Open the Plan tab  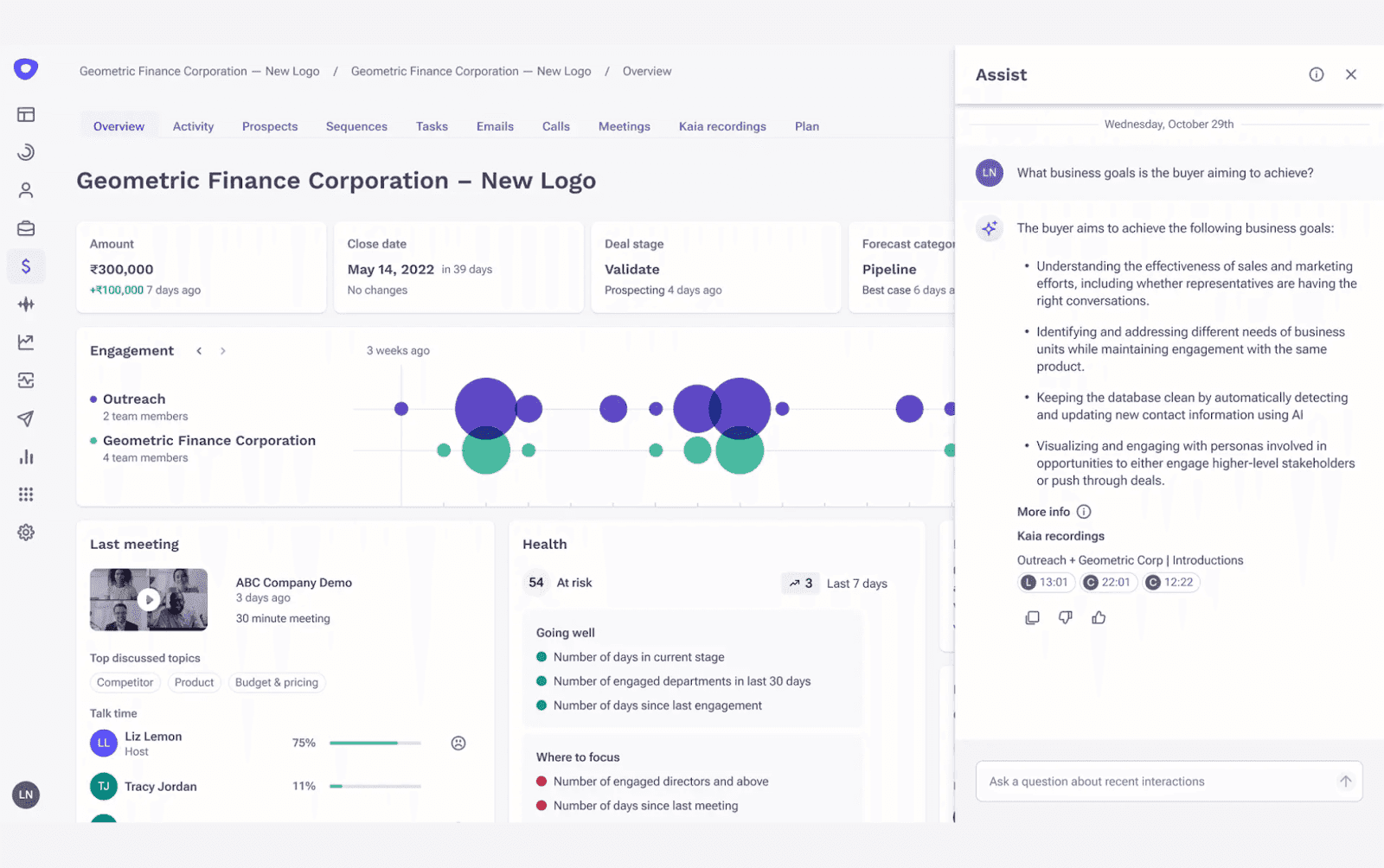(807, 126)
